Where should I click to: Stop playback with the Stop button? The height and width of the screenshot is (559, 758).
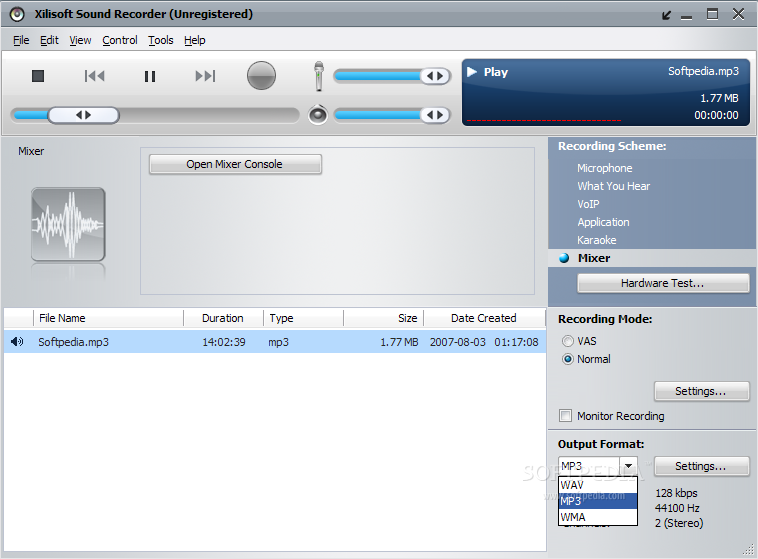(38, 76)
